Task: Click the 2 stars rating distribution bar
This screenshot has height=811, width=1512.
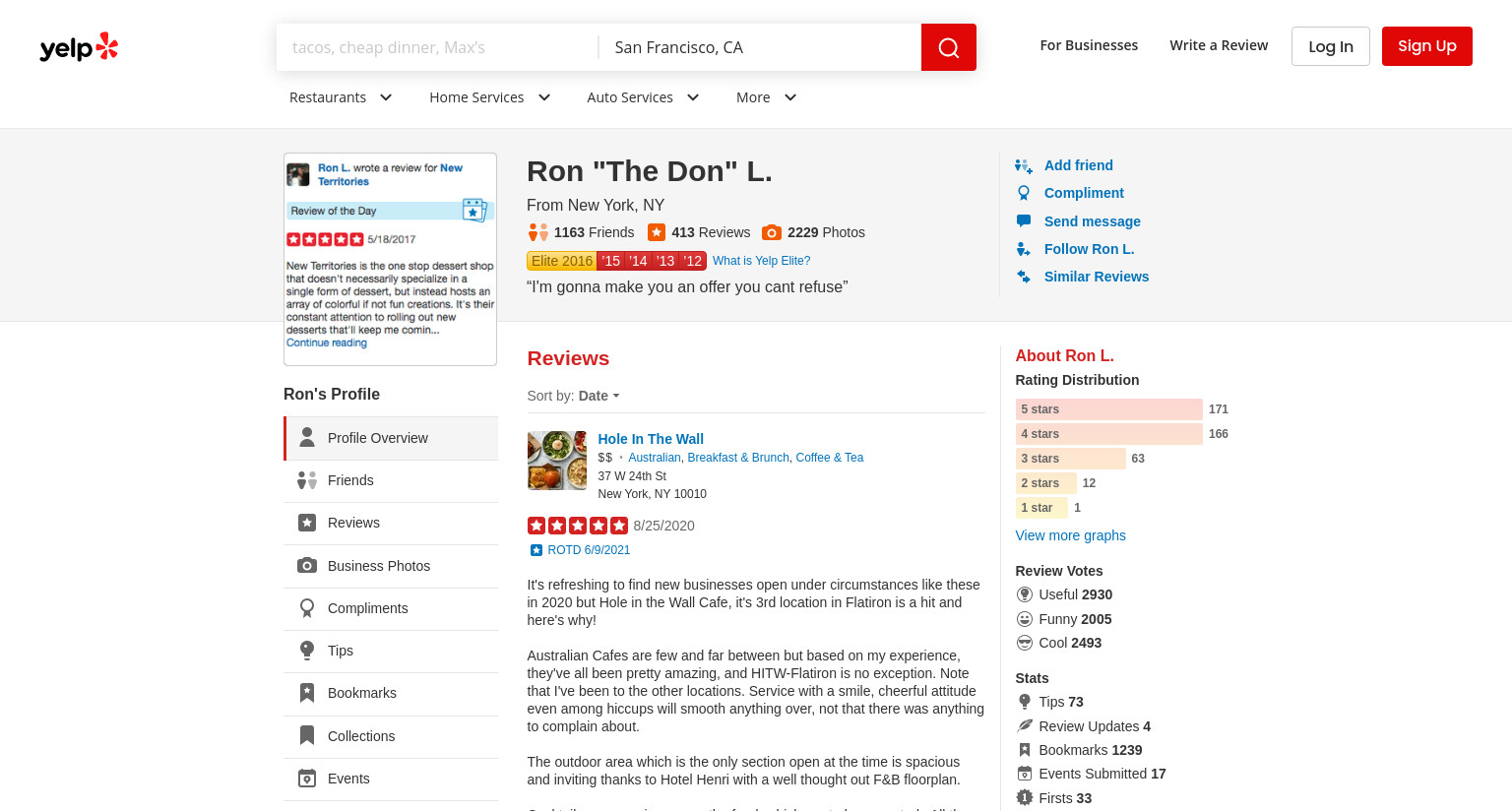Action: pyautogui.click(x=1046, y=483)
